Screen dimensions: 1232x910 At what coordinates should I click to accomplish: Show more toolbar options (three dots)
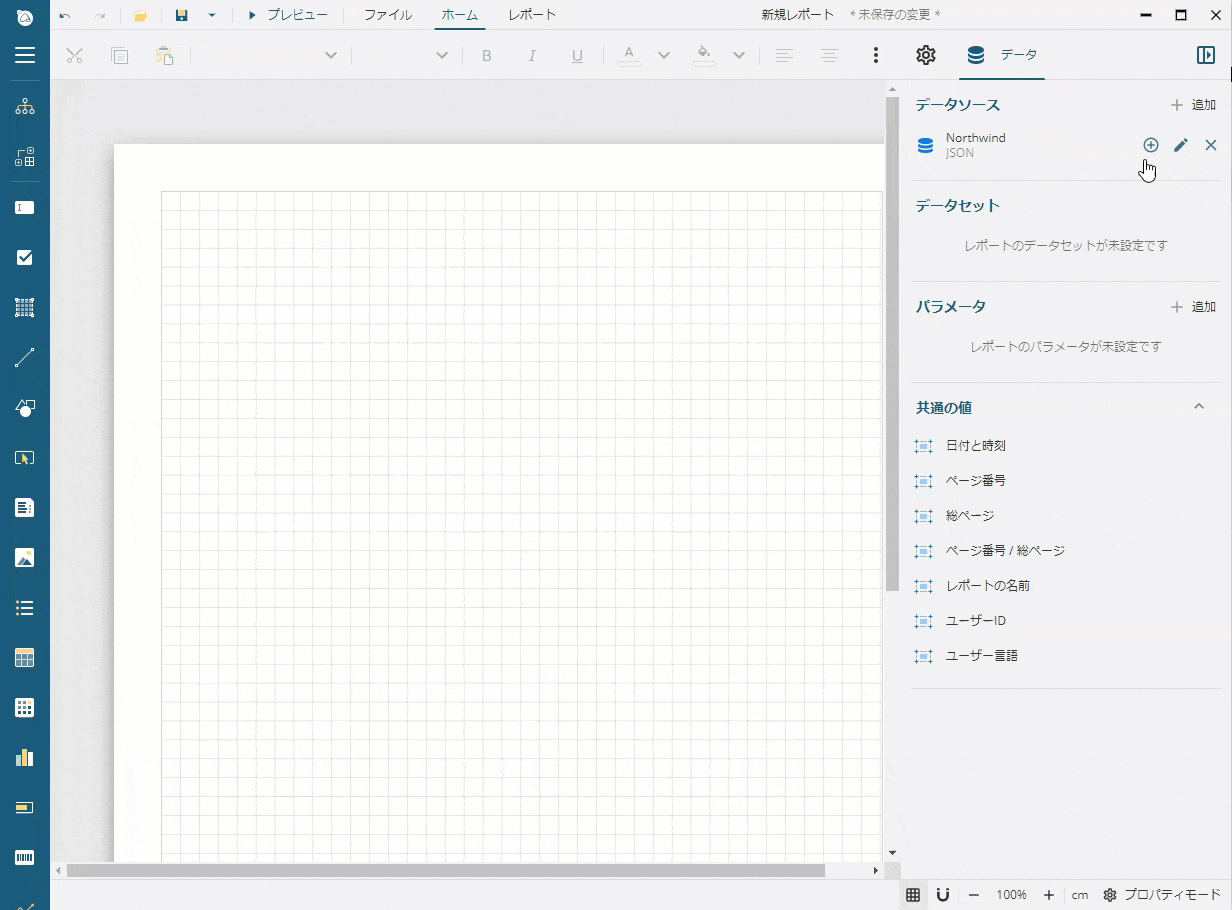(x=876, y=56)
